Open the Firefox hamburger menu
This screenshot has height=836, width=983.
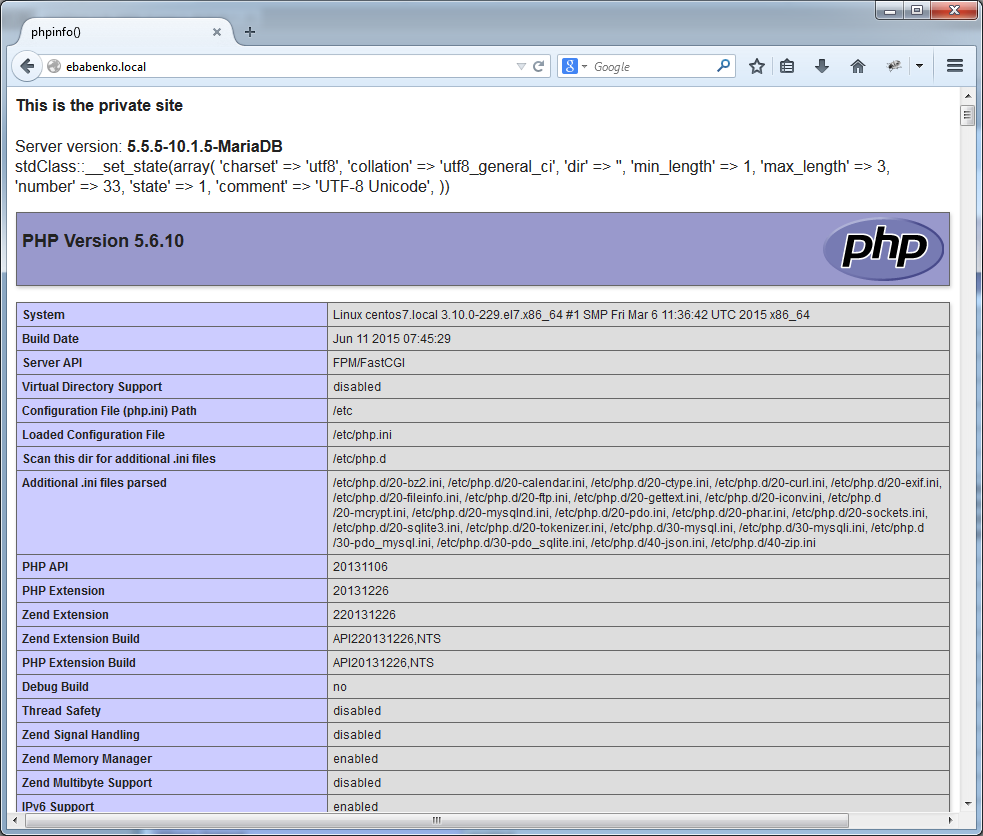coord(955,66)
